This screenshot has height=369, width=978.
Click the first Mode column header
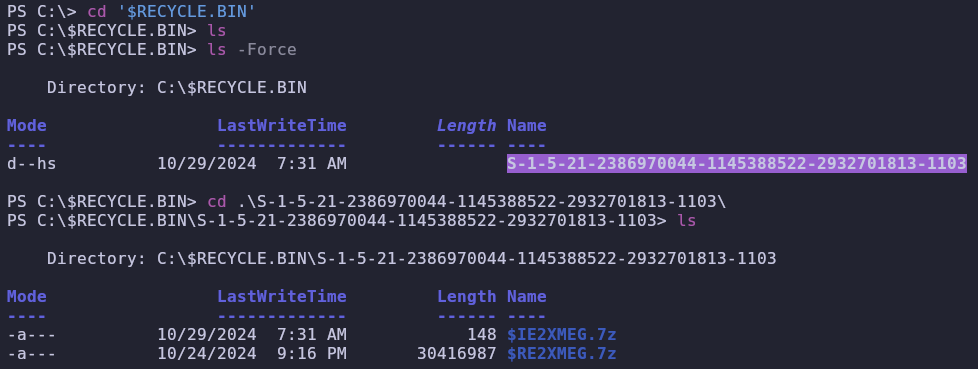coord(27,125)
